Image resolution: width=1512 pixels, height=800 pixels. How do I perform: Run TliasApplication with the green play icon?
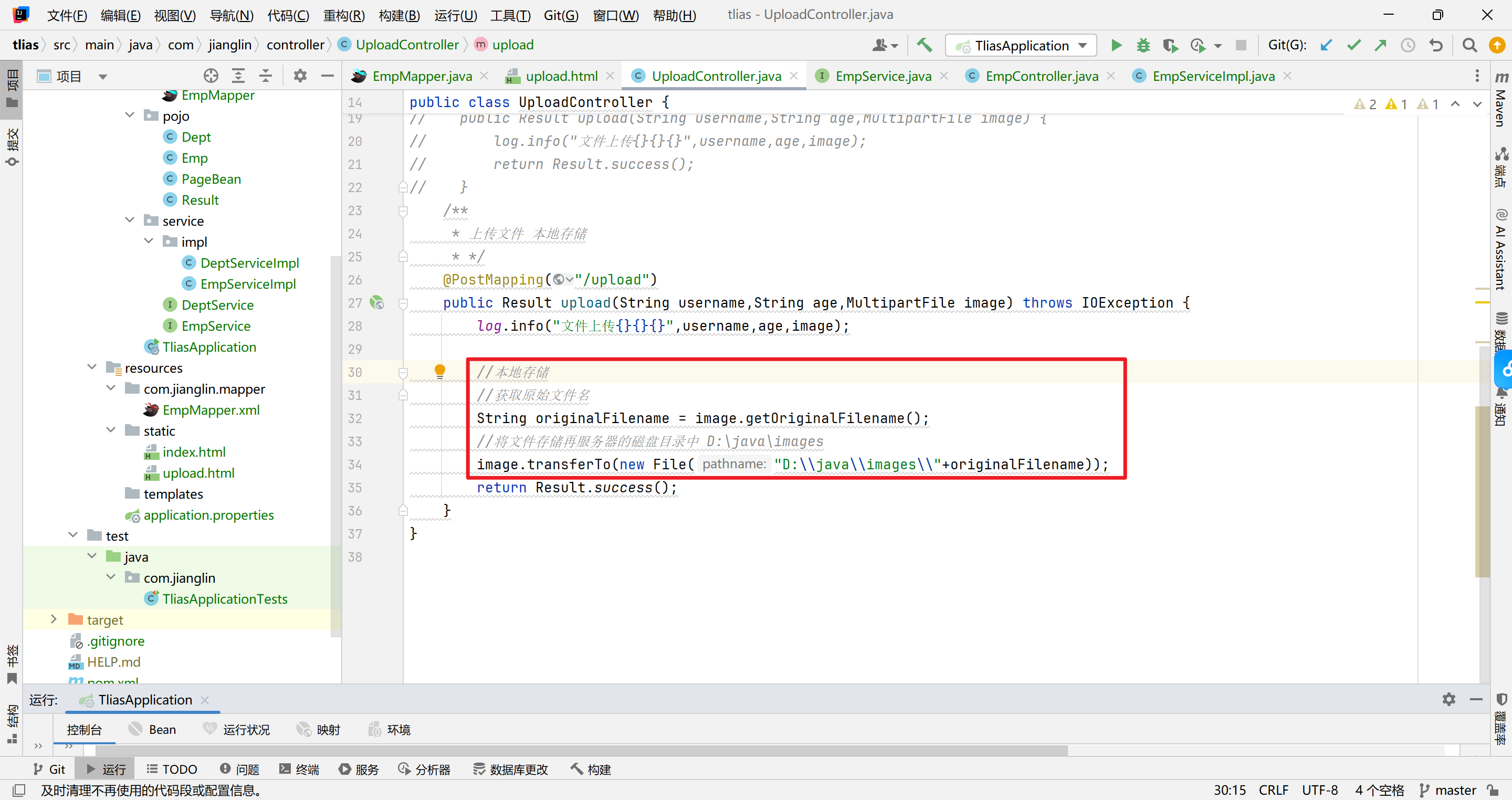(1116, 45)
